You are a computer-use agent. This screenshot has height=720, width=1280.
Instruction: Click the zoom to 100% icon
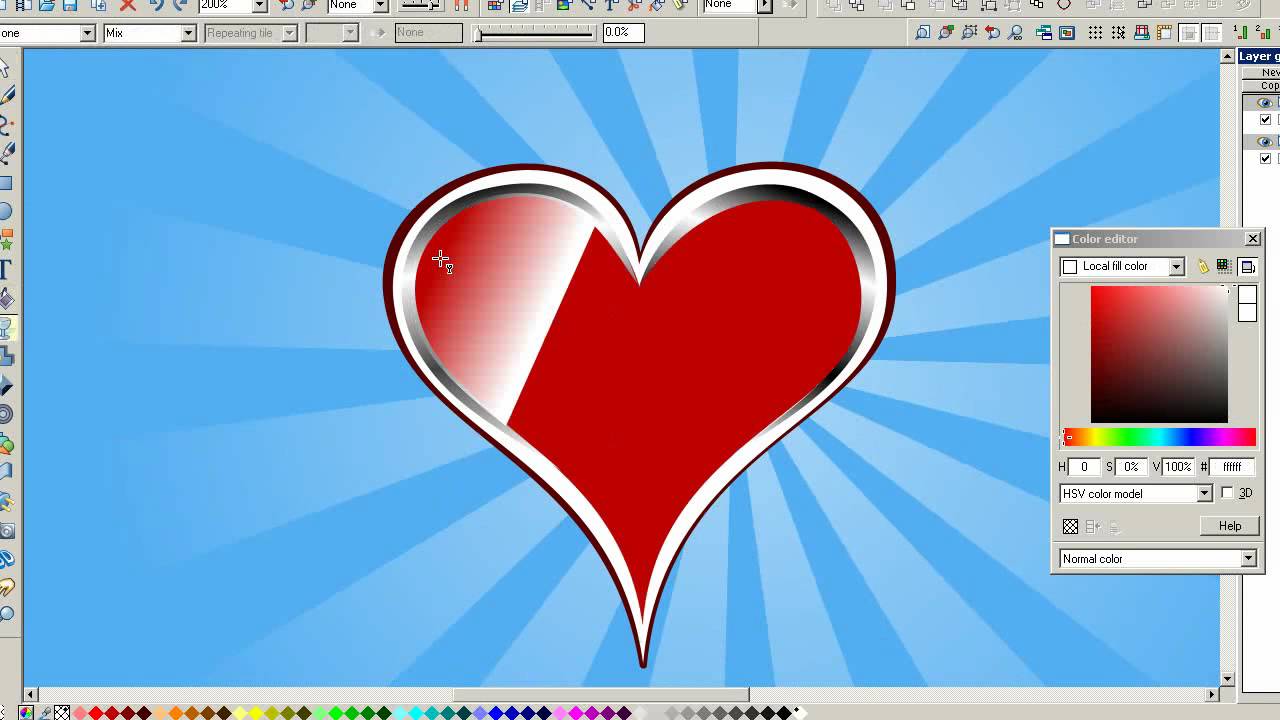pos(1015,33)
